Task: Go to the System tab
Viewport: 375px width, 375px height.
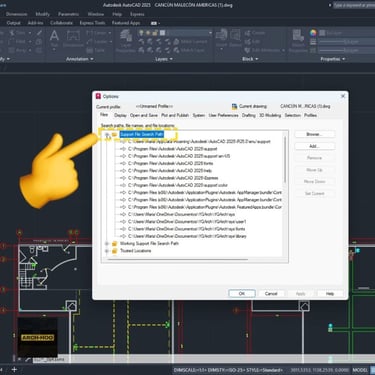Action: 199,115
